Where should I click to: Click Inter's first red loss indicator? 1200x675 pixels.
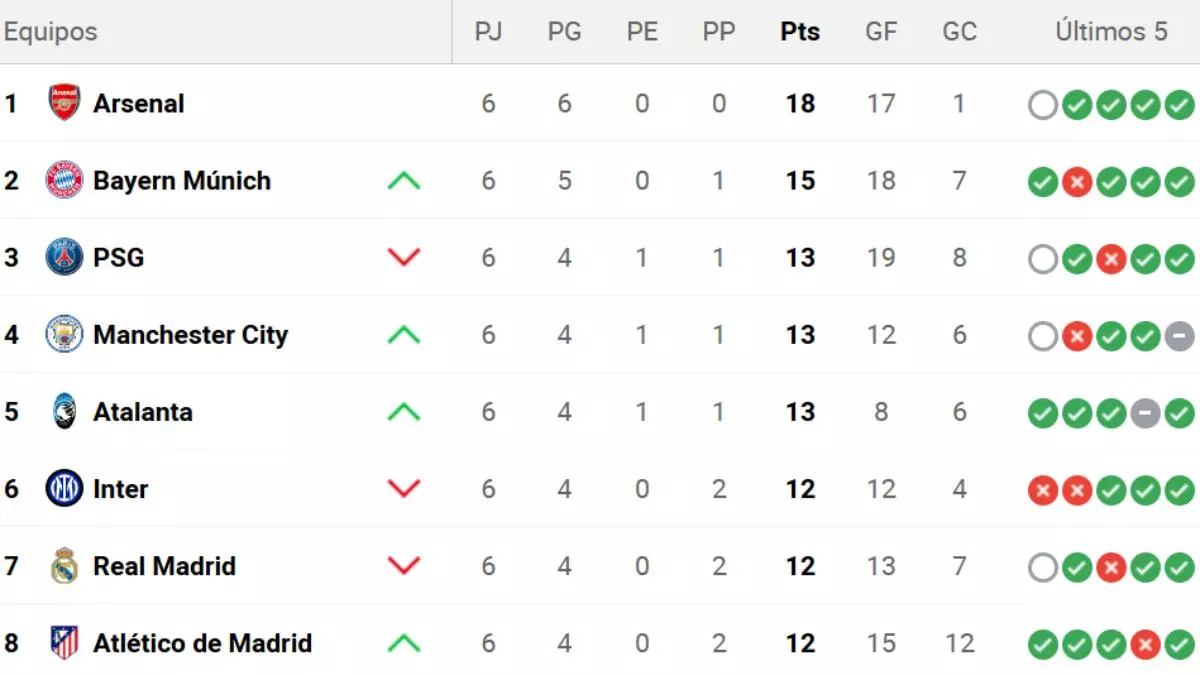click(1042, 490)
